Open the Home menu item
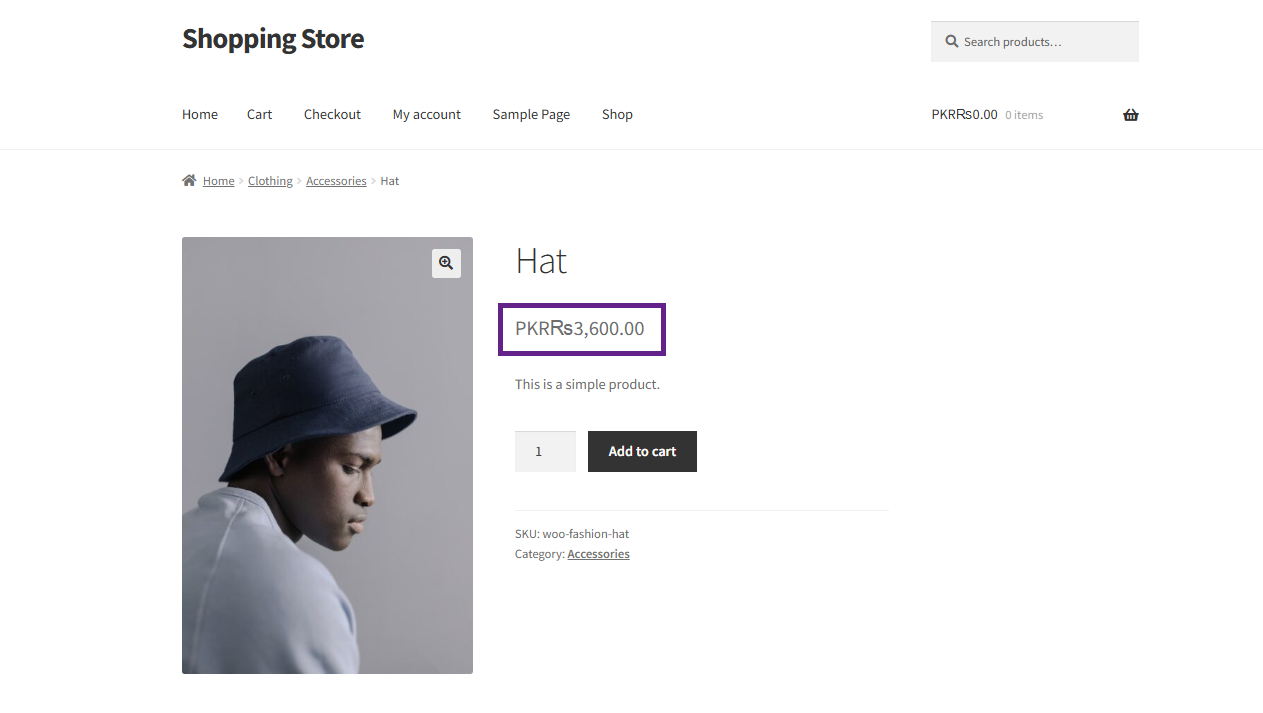Screen dimensions: 1263x713 click(200, 114)
